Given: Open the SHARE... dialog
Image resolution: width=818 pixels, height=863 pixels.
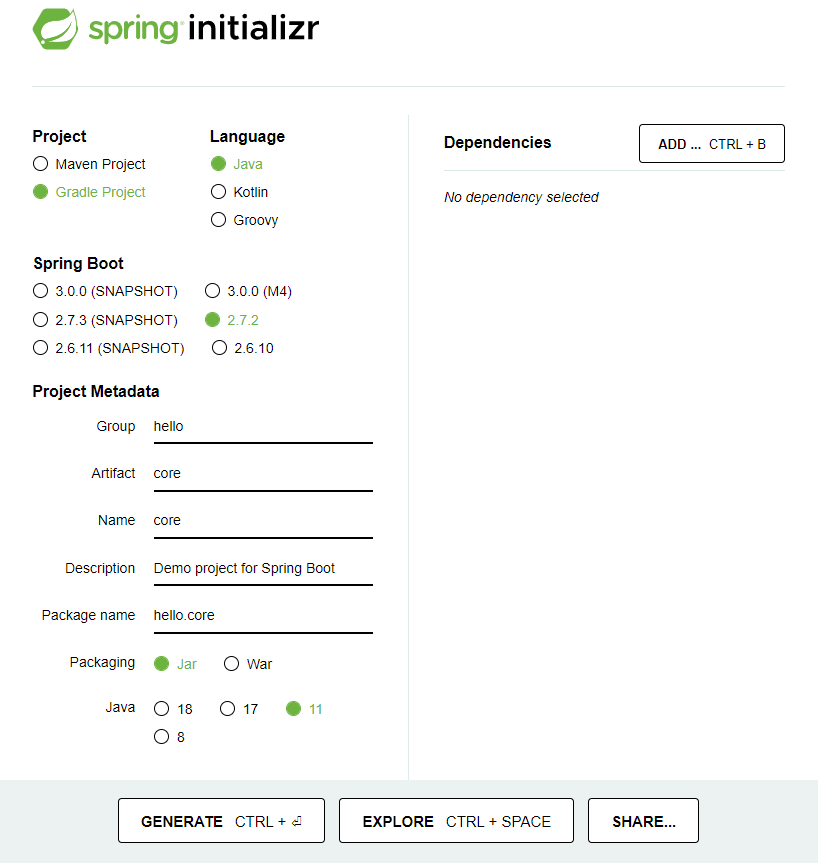Looking at the screenshot, I should [x=644, y=821].
